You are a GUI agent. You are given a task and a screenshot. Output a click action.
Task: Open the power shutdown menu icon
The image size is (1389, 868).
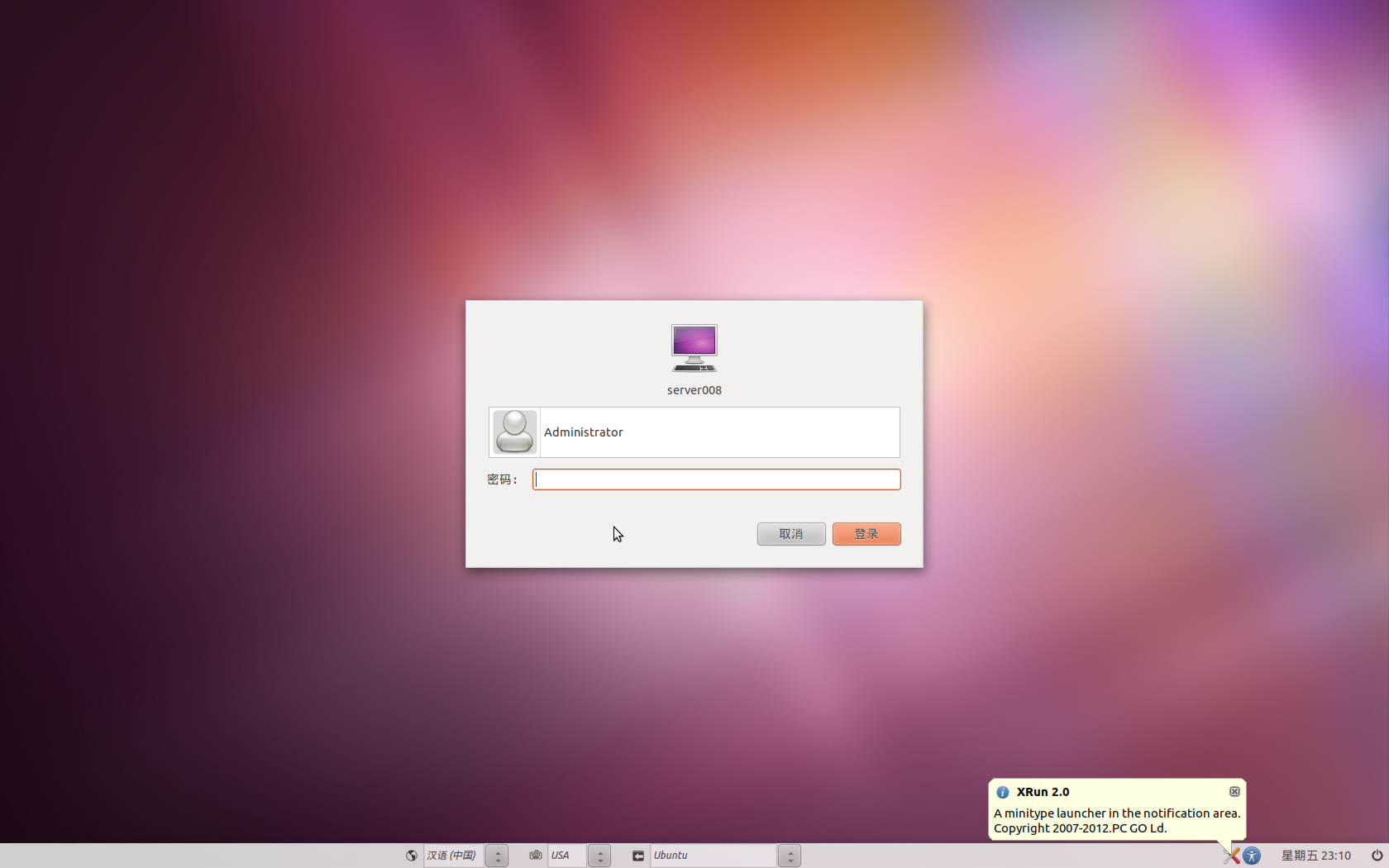1377,856
